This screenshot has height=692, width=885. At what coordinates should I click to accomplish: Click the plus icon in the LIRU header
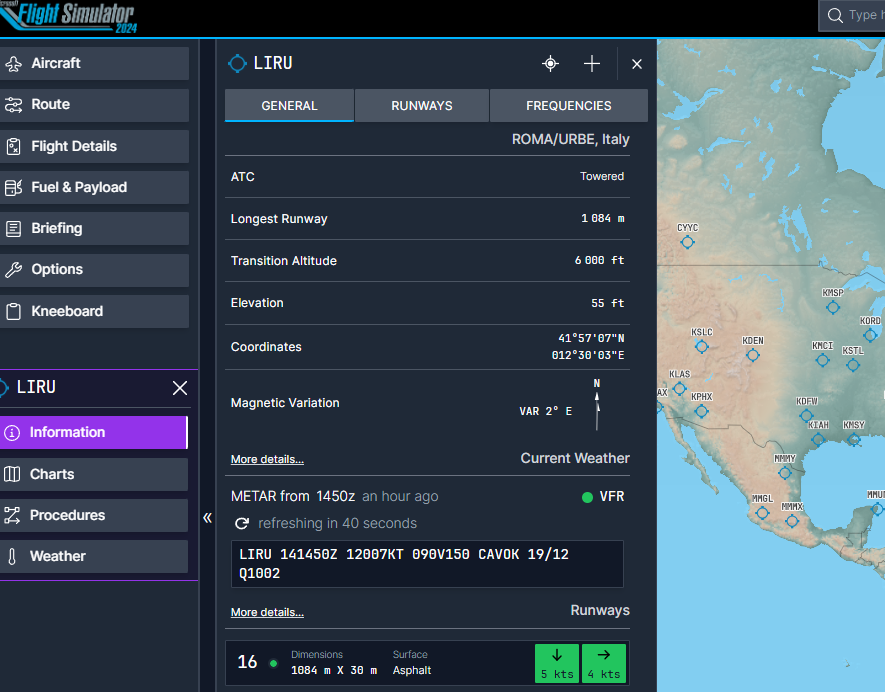591,63
